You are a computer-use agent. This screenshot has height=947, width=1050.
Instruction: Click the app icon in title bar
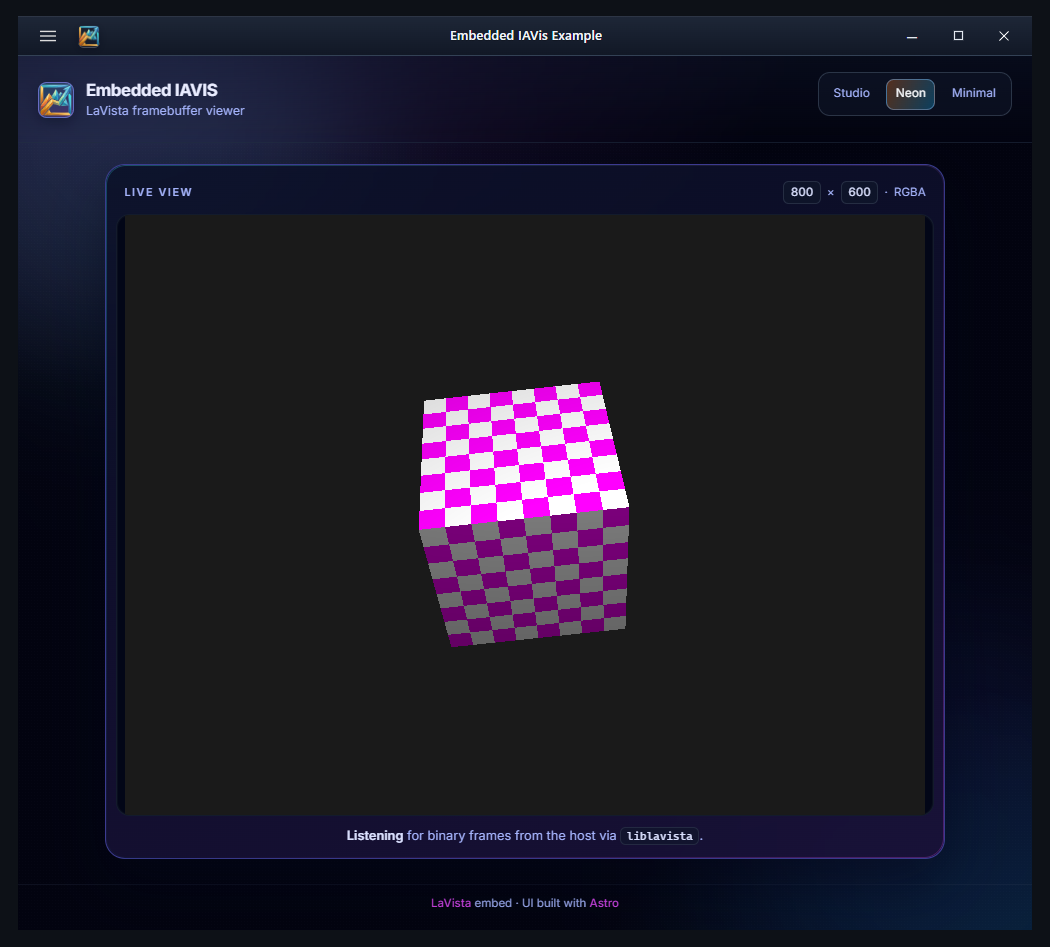(89, 36)
